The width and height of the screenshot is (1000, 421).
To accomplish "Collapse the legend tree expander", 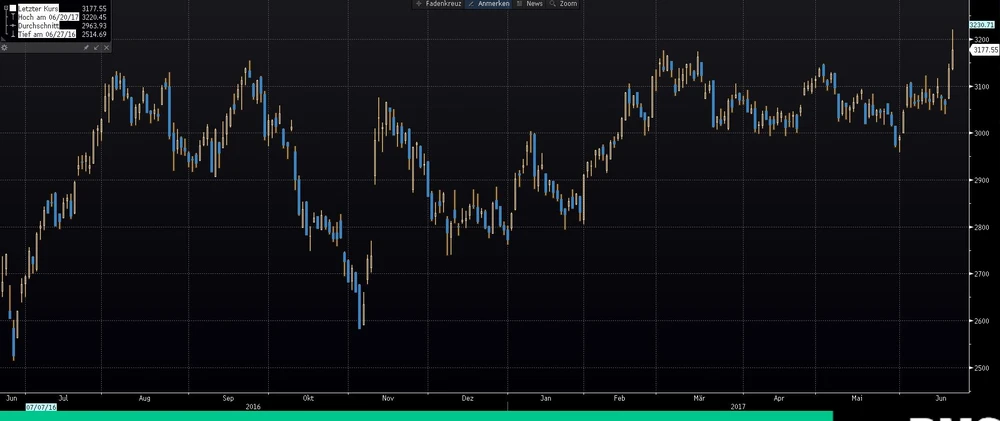I will pos(4,8).
